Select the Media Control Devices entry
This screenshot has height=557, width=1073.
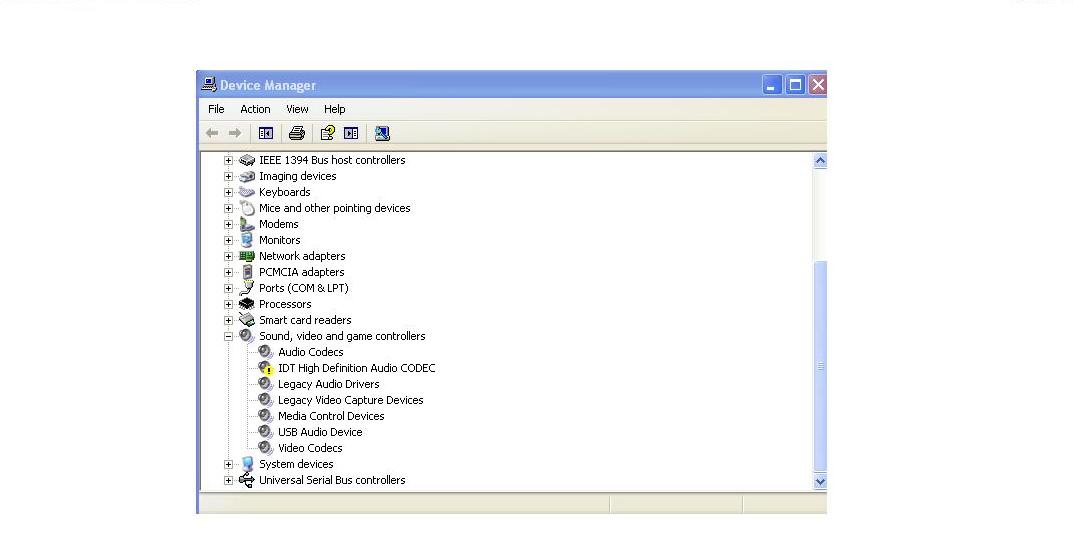point(331,416)
